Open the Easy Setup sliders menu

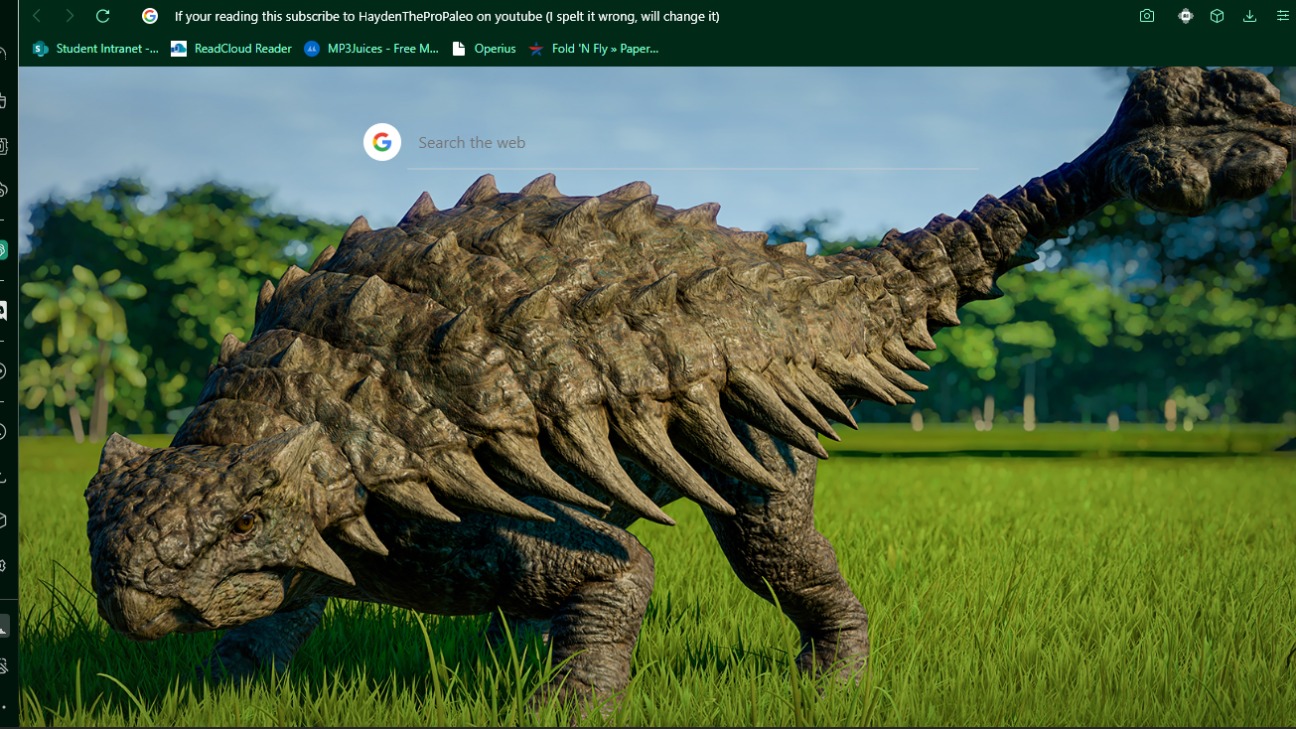(x=1282, y=16)
